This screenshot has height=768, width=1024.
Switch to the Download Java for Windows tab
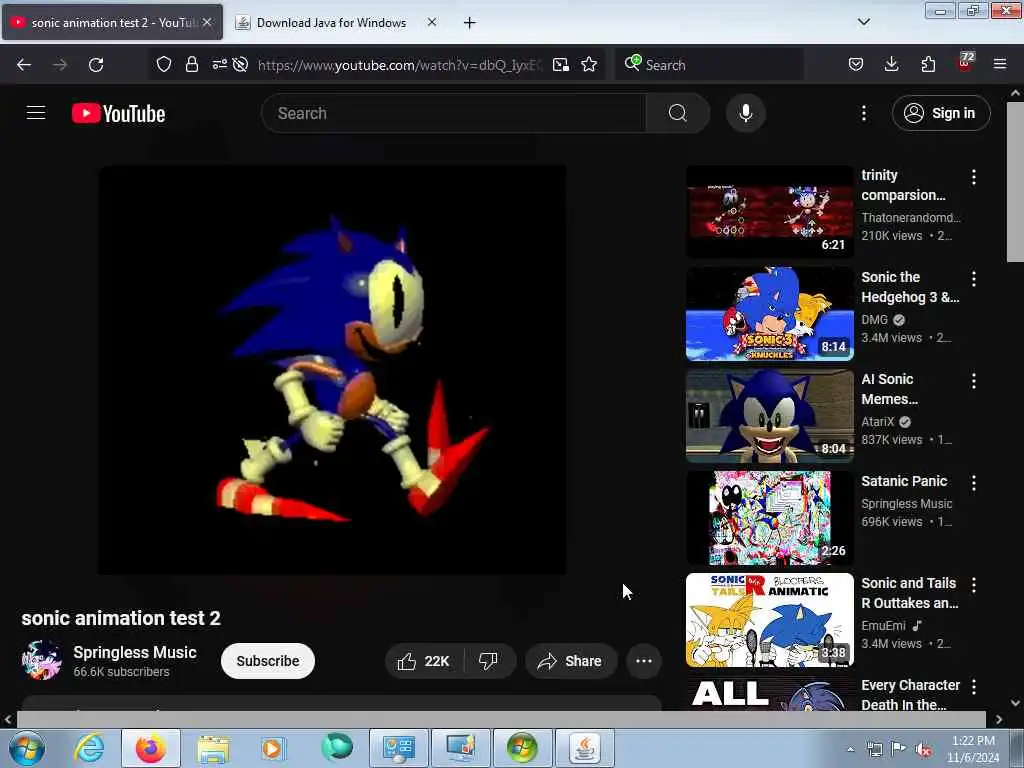coord(331,23)
